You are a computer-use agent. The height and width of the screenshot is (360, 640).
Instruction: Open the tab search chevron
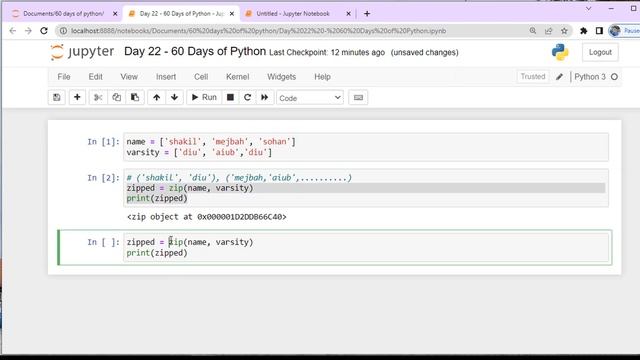(x=588, y=9)
